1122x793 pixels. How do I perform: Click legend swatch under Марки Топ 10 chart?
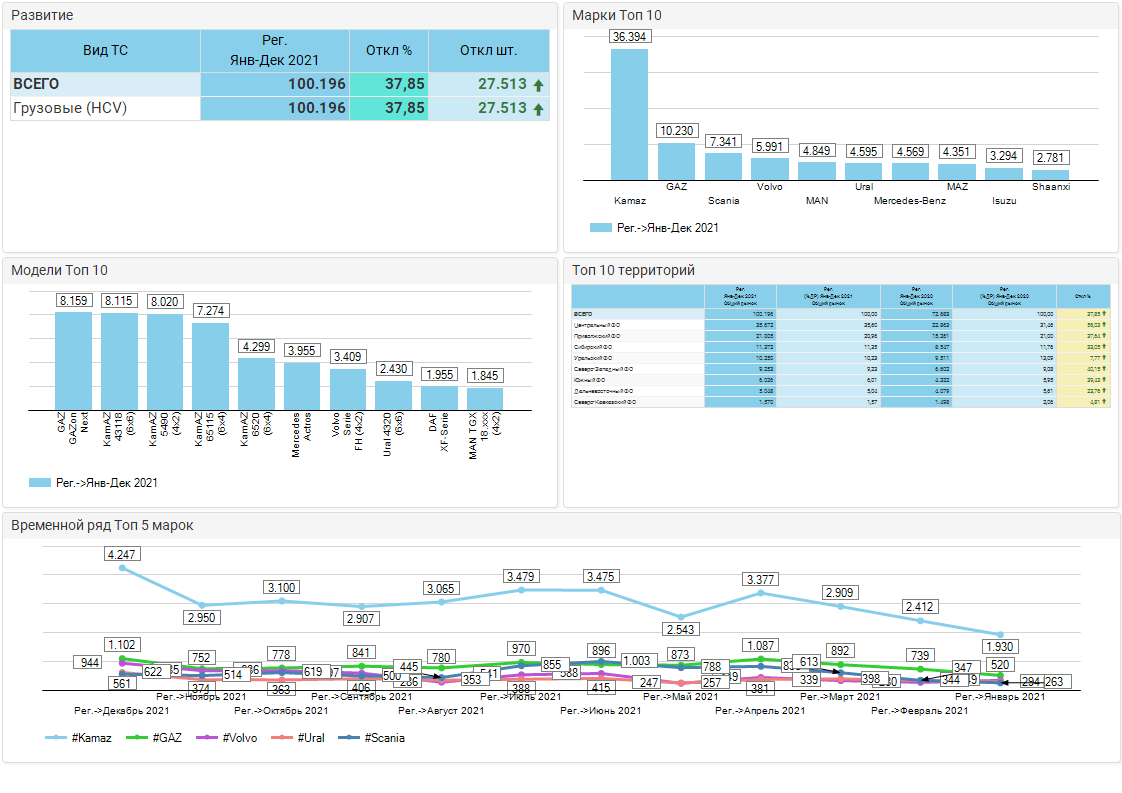click(x=600, y=228)
